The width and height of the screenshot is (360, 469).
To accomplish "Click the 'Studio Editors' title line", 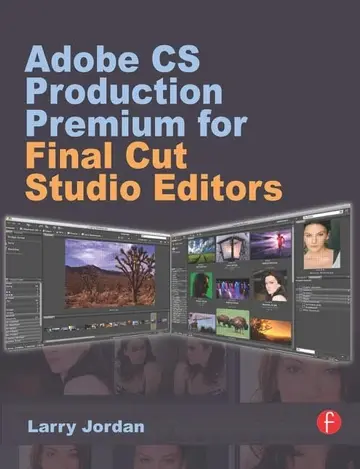I will coord(154,188).
